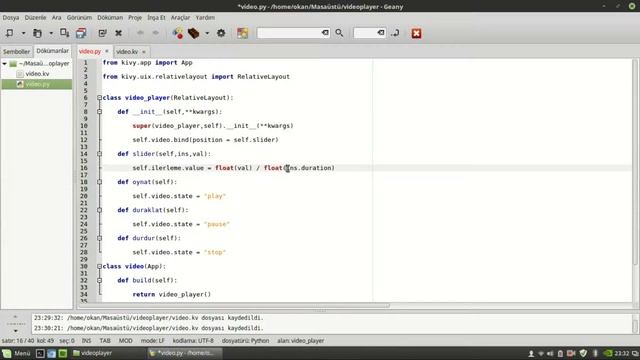640x360 pixels.
Task: Open the Yardım menu
Action: [205, 18]
